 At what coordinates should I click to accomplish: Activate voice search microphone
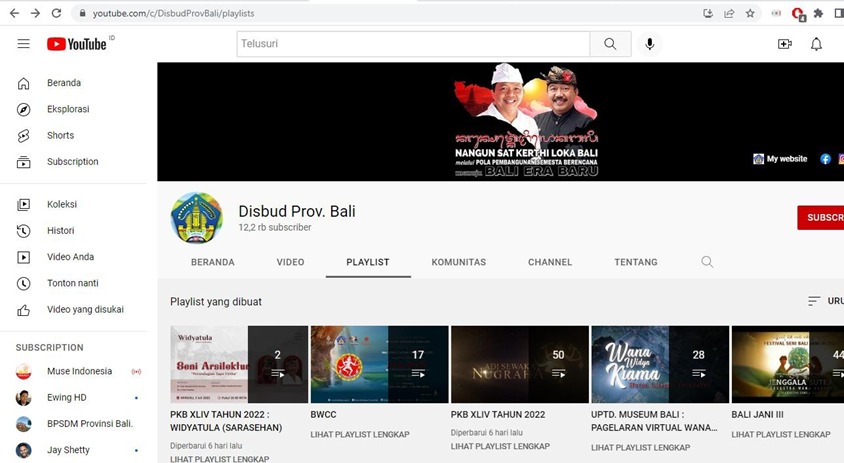(650, 44)
